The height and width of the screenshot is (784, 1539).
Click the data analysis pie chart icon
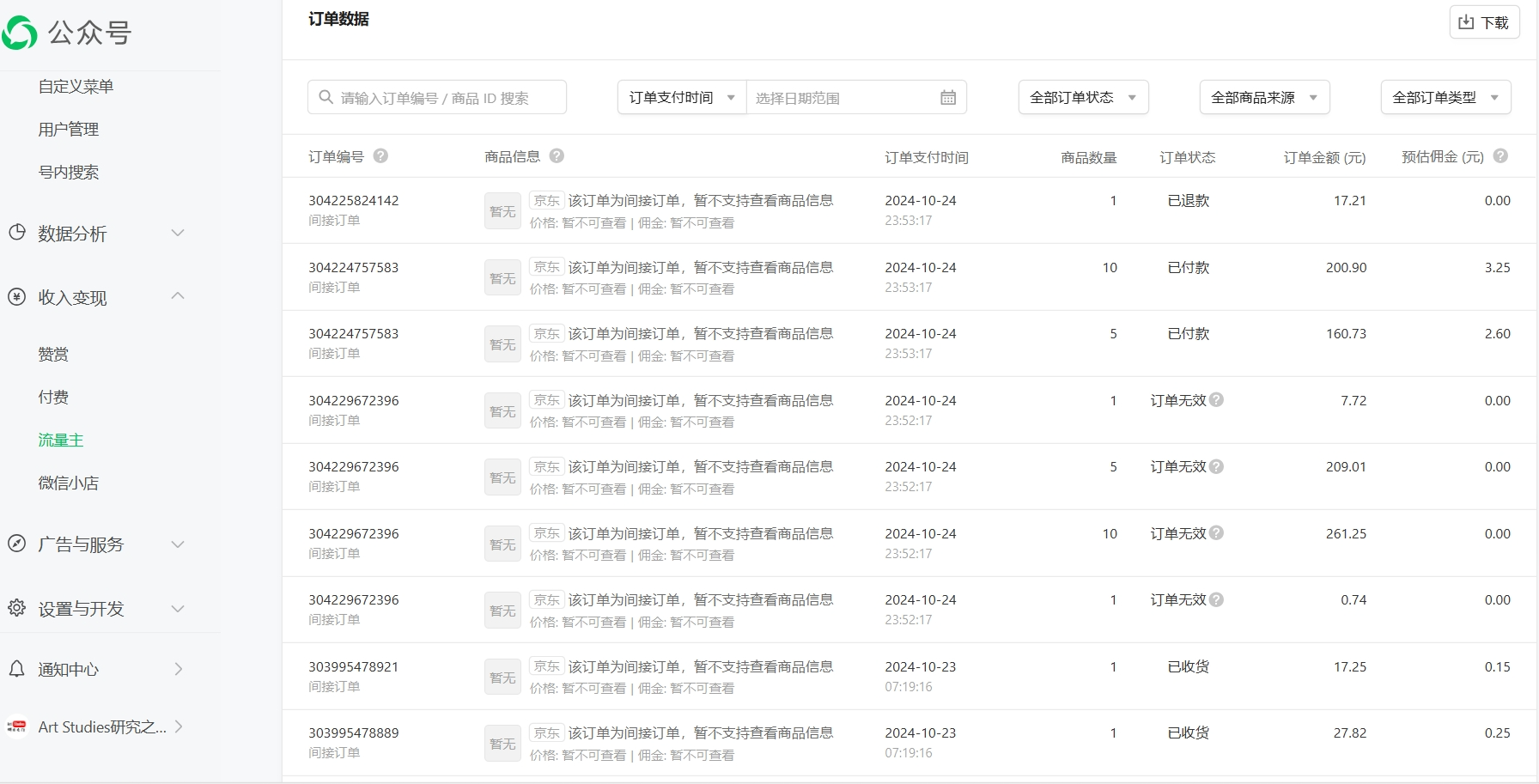16,233
